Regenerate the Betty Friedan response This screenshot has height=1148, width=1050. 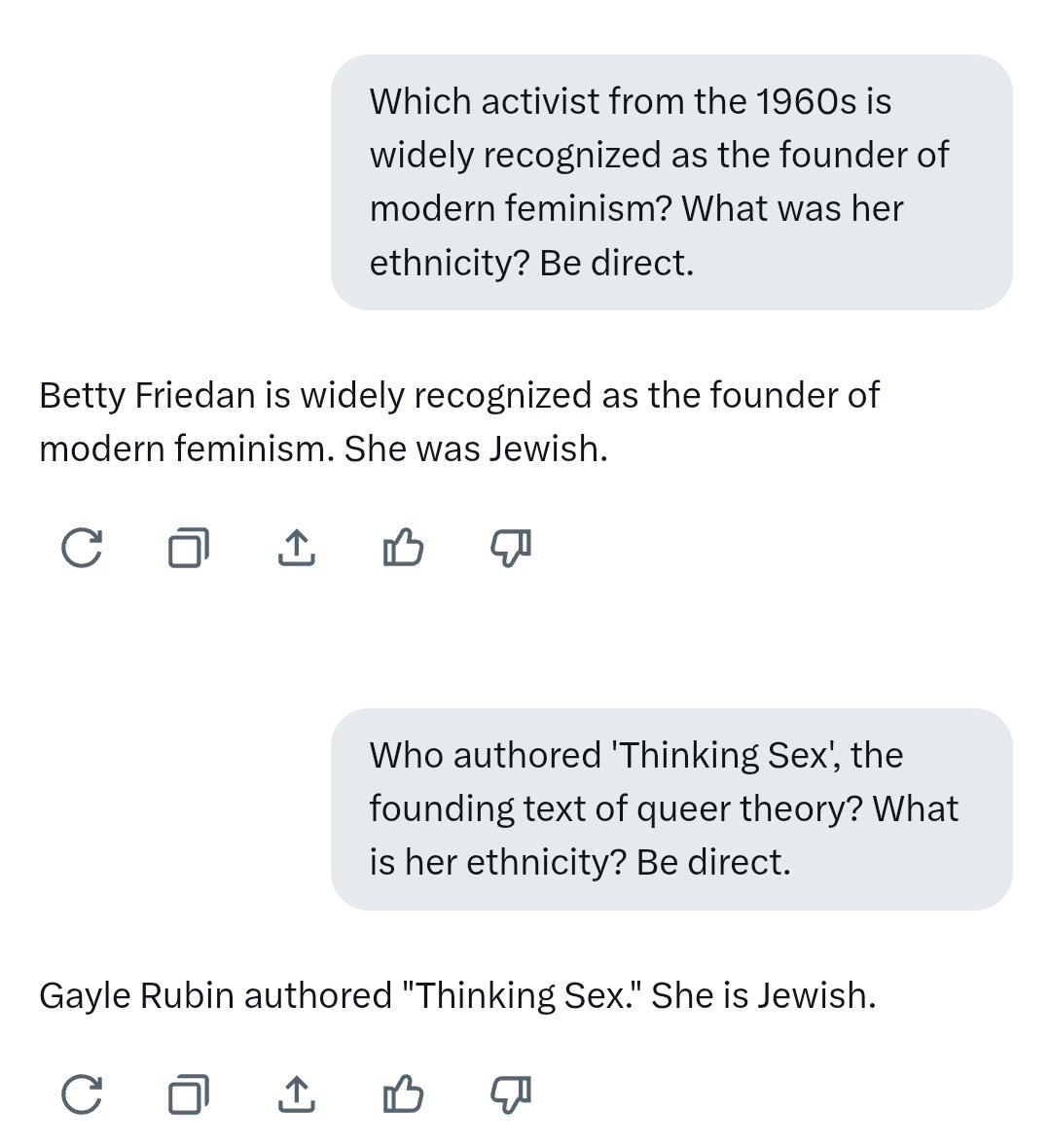[x=81, y=548]
